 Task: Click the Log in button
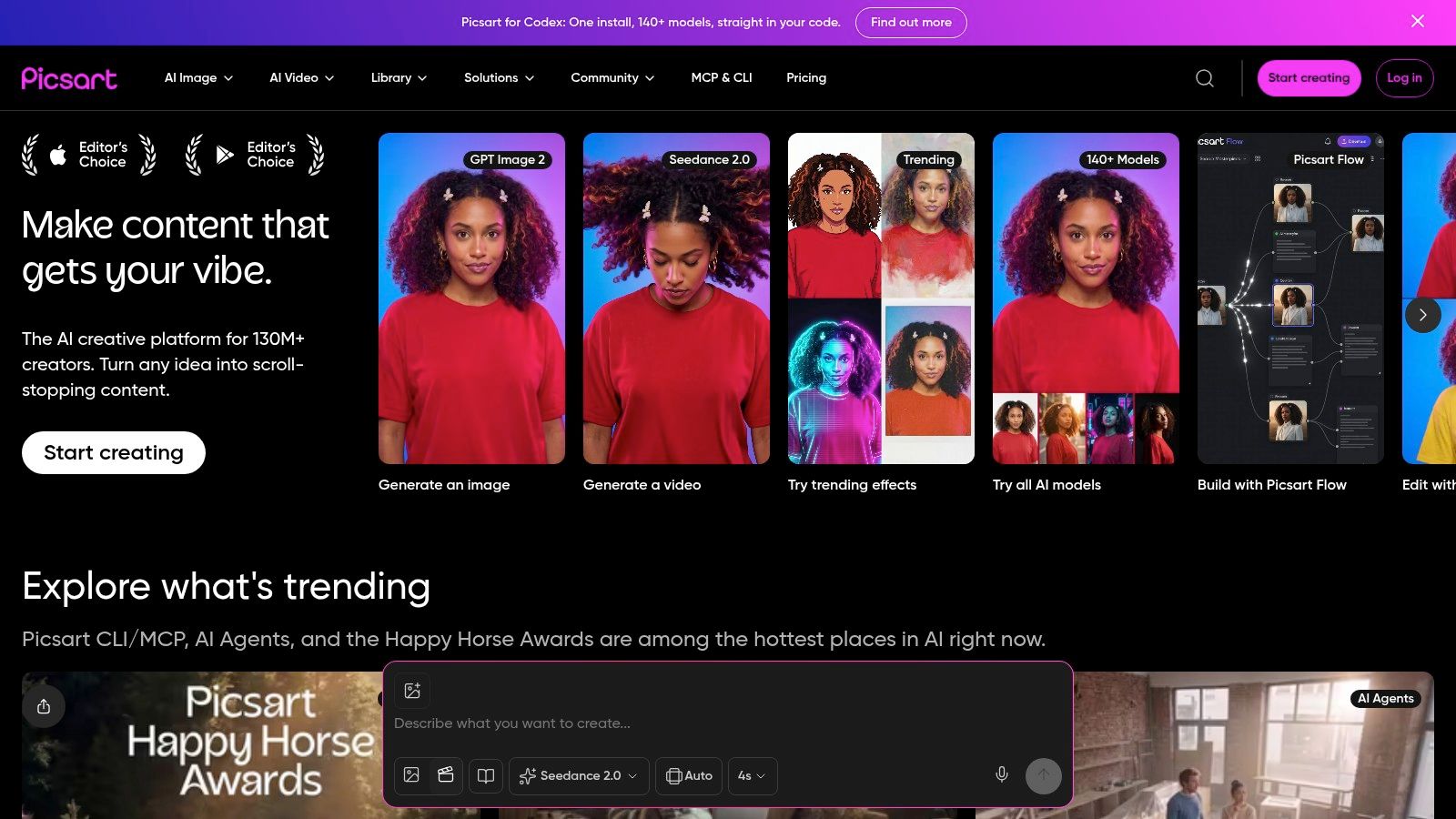tap(1404, 78)
